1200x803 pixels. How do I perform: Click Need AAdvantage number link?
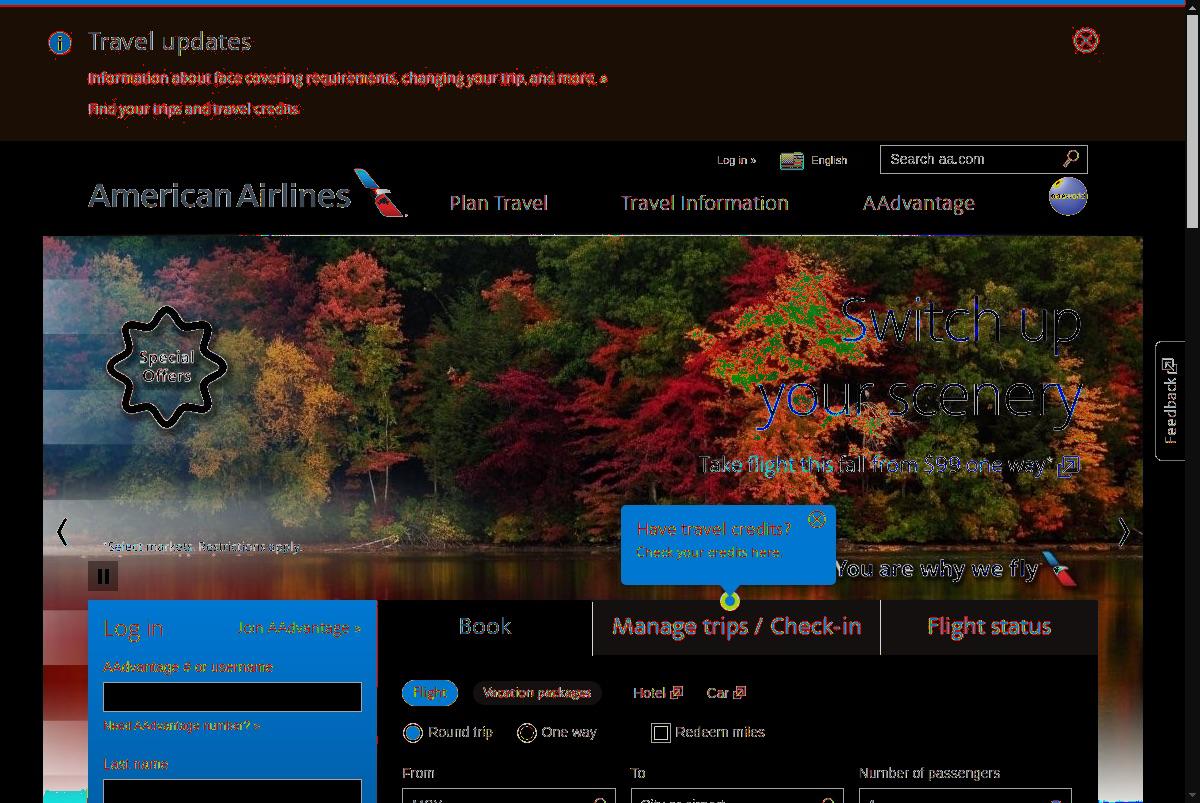click(182, 726)
